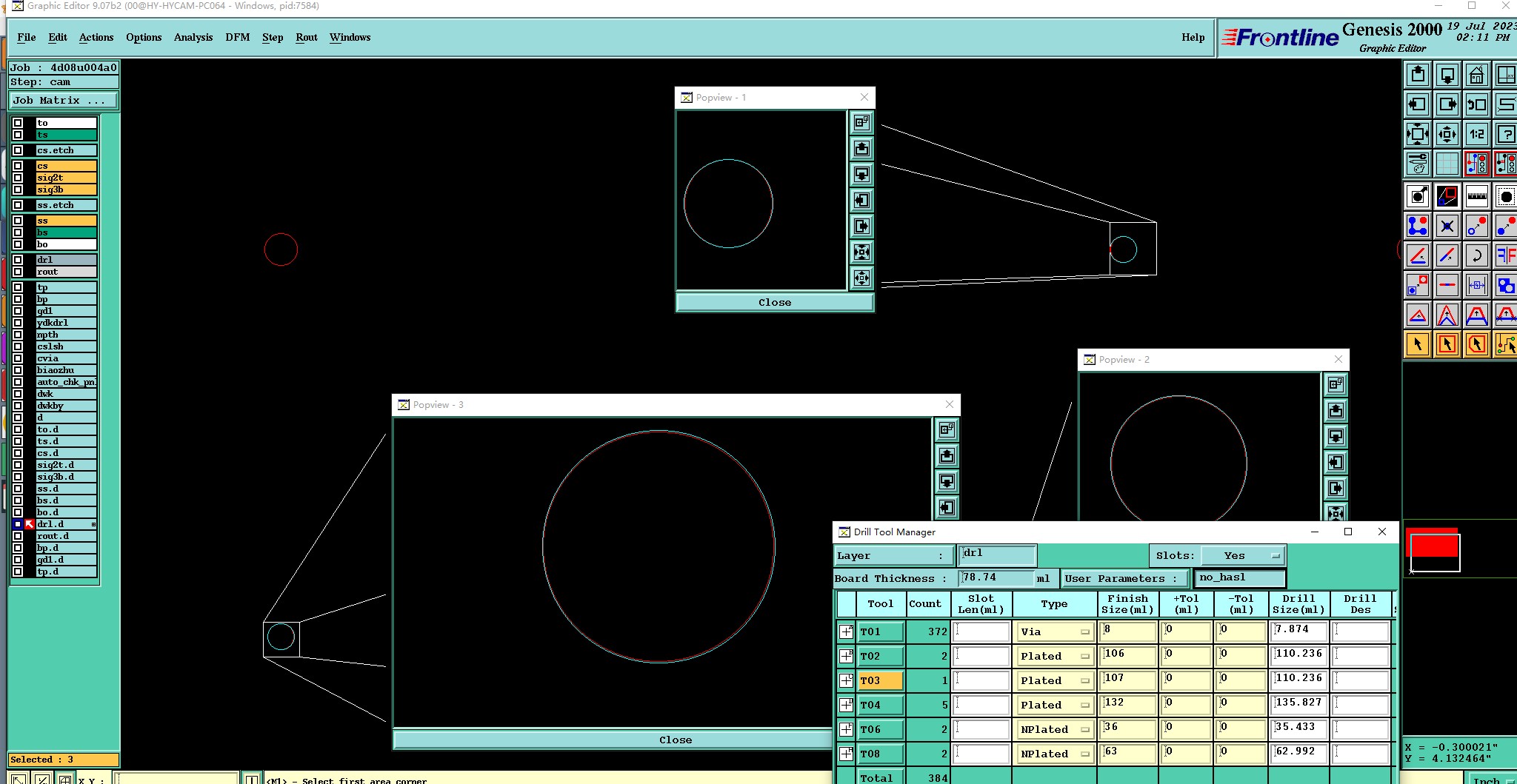Open the DFM menu
The width and height of the screenshot is (1517, 784).
238,37
